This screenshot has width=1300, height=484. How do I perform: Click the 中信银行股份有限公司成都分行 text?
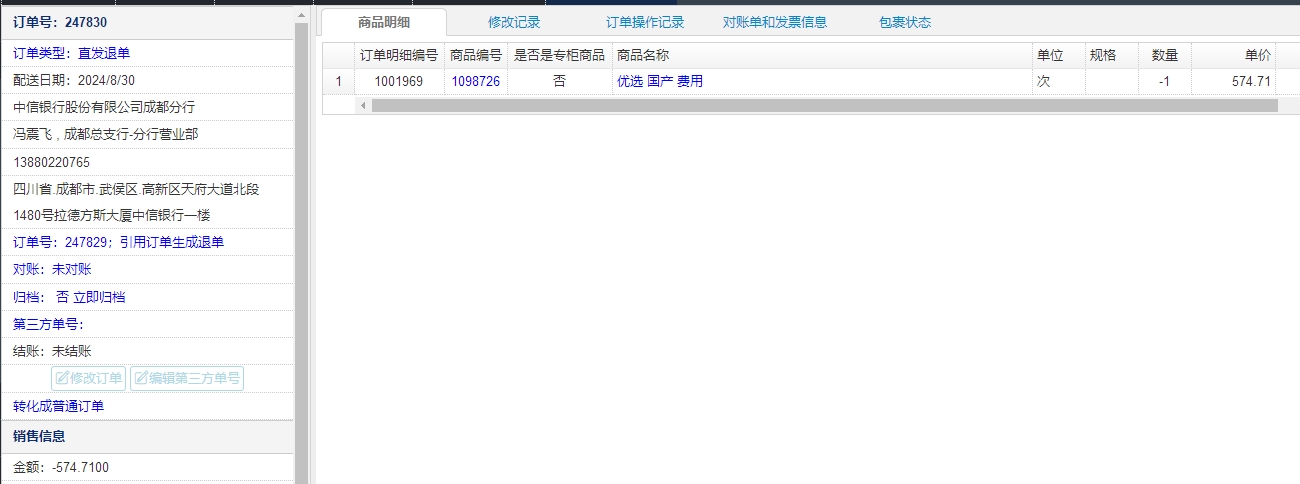[104, 107]
